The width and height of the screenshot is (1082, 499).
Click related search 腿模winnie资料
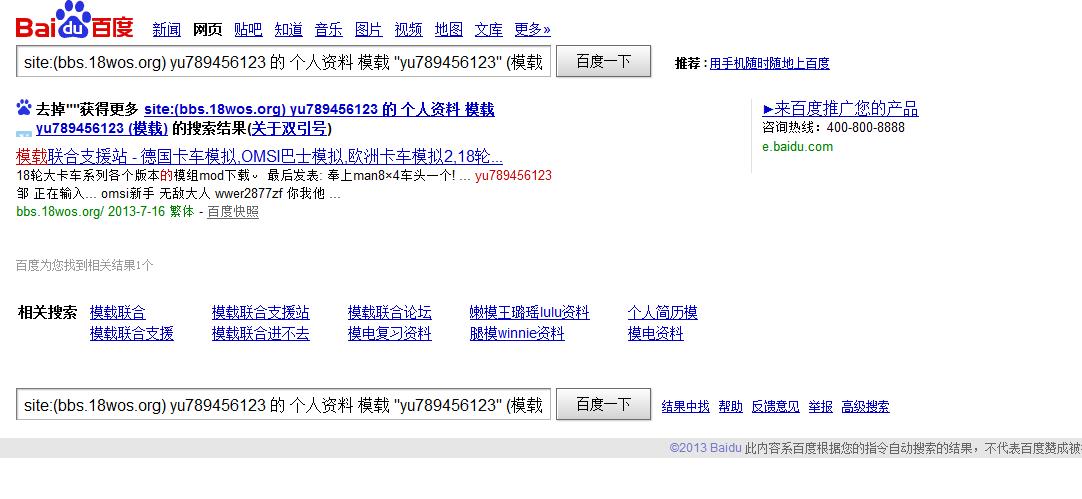[x=516, y=334]
